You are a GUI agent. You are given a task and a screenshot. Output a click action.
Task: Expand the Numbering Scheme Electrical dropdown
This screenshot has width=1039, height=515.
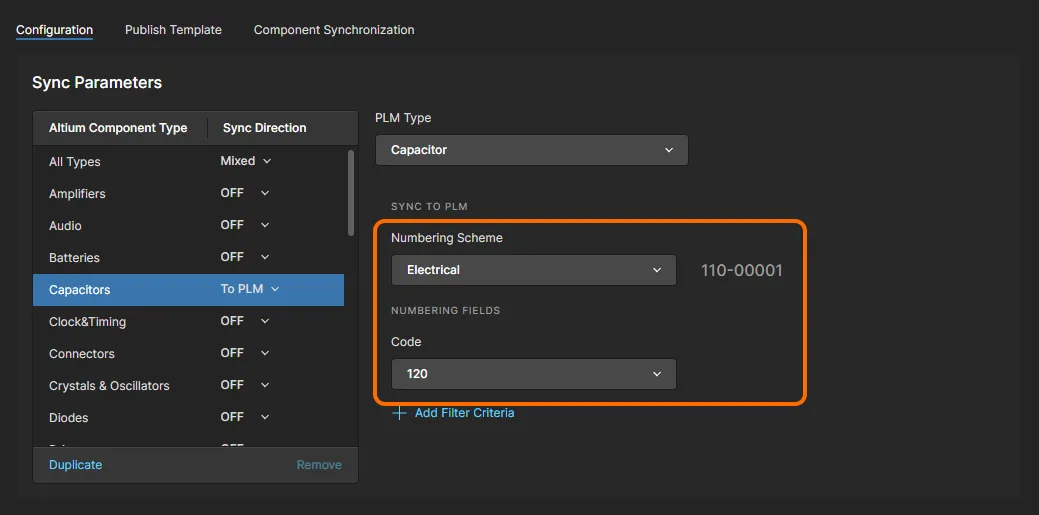tap(534, 270)
